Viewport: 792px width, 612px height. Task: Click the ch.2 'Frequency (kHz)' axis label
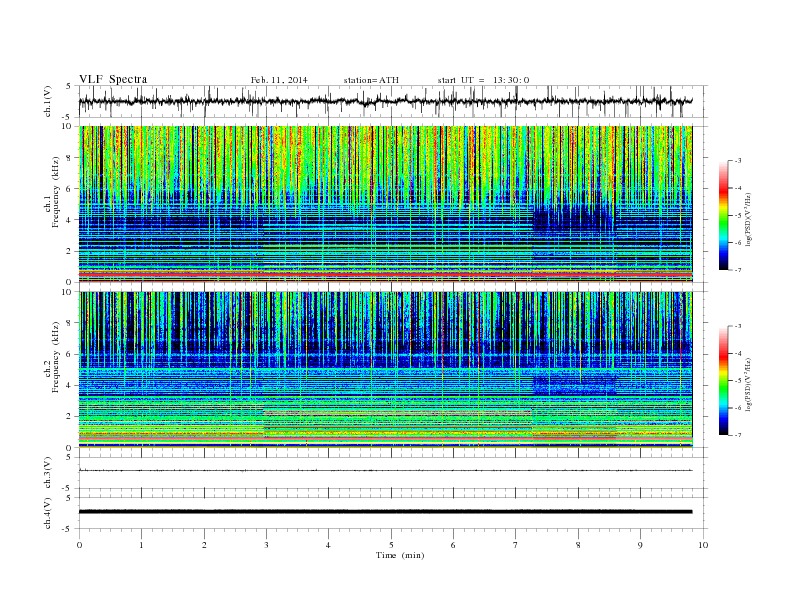click(55, 356)
